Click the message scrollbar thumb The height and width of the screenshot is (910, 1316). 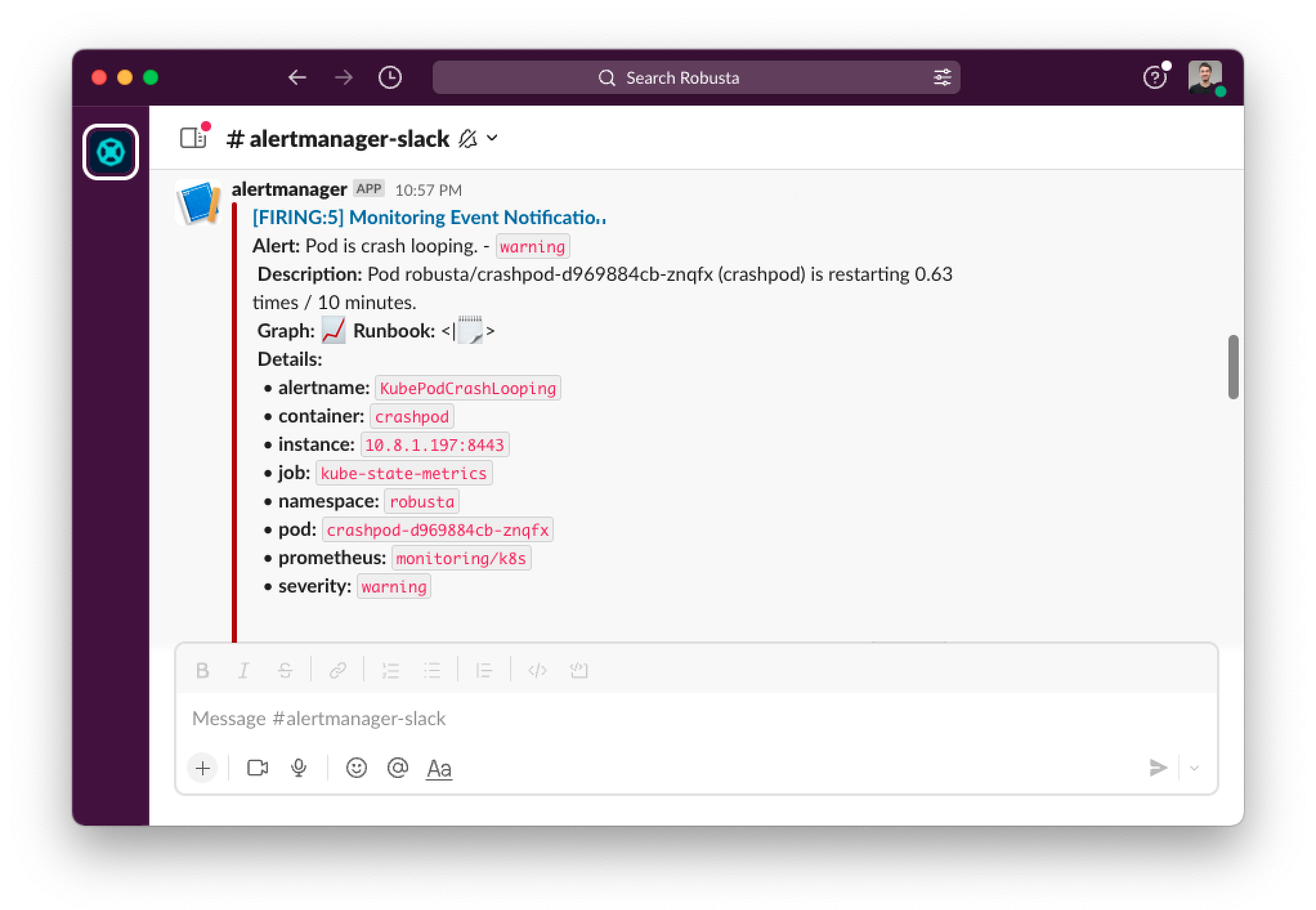click(1233, 367)
